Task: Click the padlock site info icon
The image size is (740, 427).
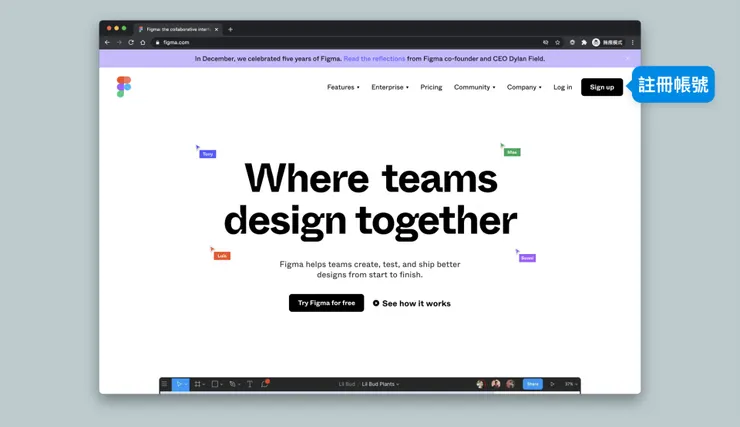Action: click(158, 42)
